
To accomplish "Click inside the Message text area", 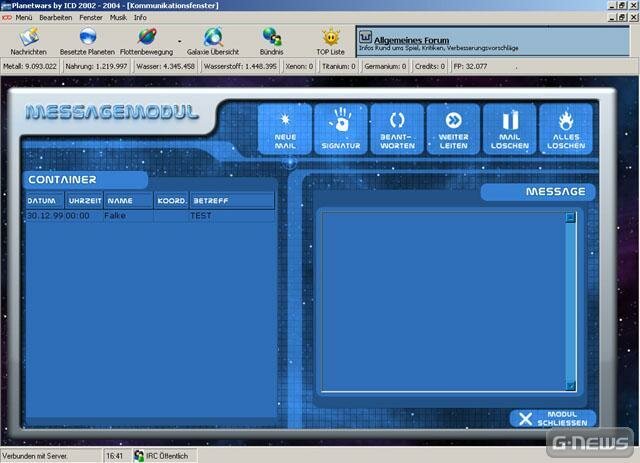I will [444, 301].
